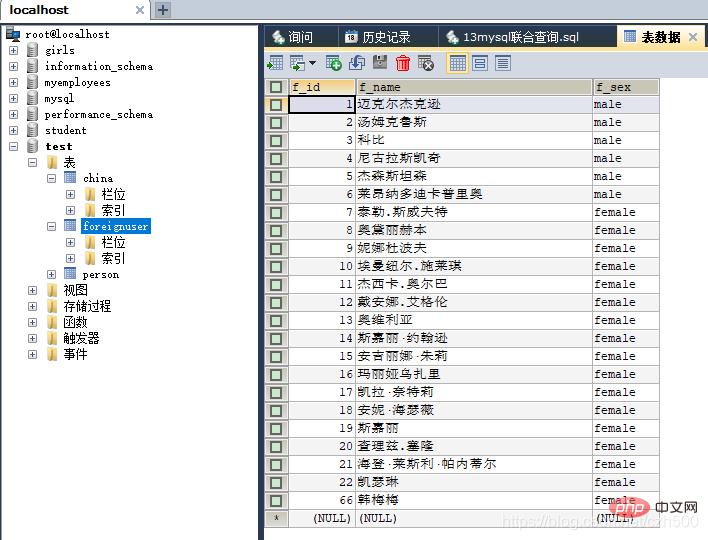Image resolution: width=708 pixels, height=540 pixels.
Task: Click the cancel changes icon beside the trash
Action: [x=426, y=63]
